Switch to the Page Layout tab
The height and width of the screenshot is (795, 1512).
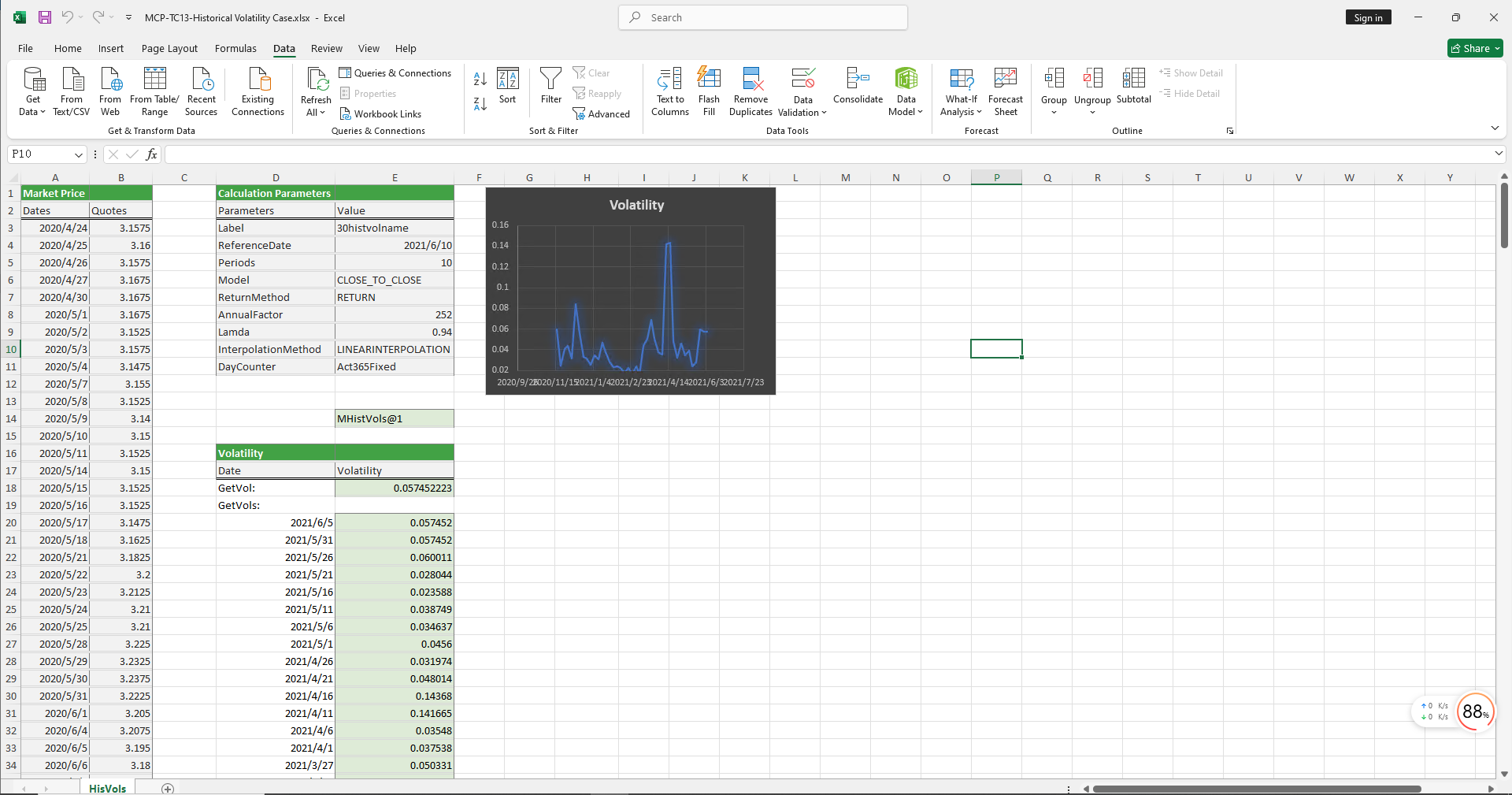click(x=169, y=48)
